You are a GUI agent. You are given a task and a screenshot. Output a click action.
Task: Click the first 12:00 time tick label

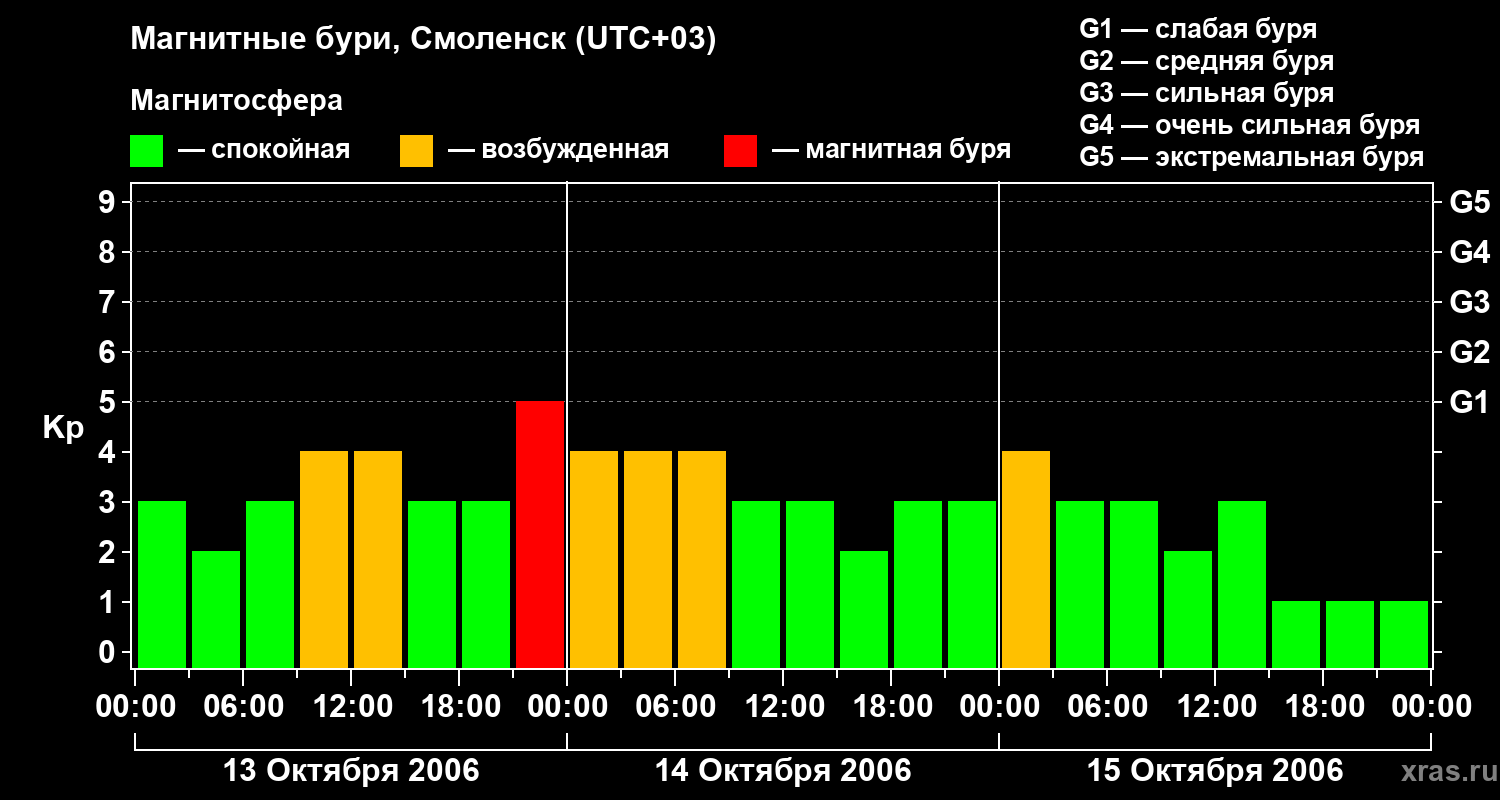(x=351, y=707)
